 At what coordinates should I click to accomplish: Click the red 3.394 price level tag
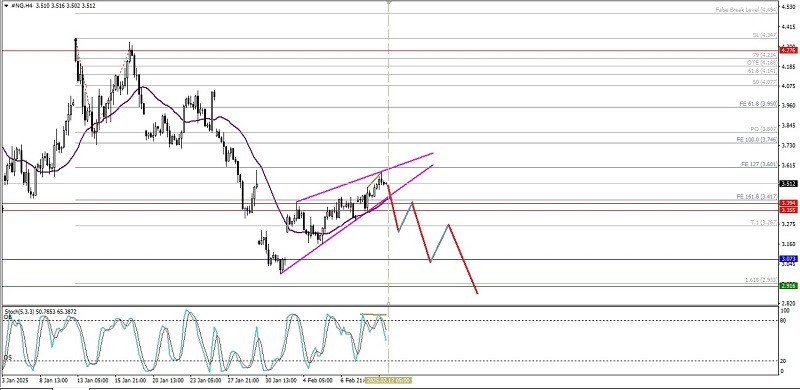click(x=789, y=203)
